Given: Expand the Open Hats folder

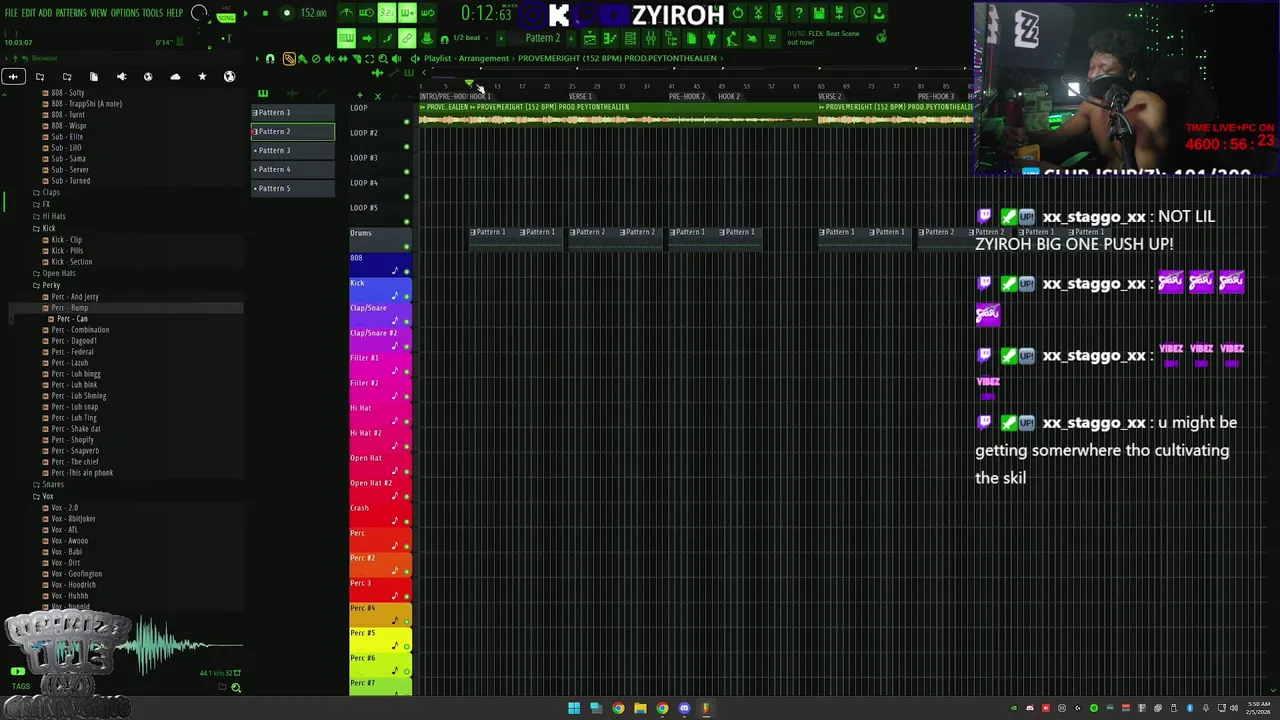Looking at the screenshot, I should pyautogui.click(x=58, y=273).
